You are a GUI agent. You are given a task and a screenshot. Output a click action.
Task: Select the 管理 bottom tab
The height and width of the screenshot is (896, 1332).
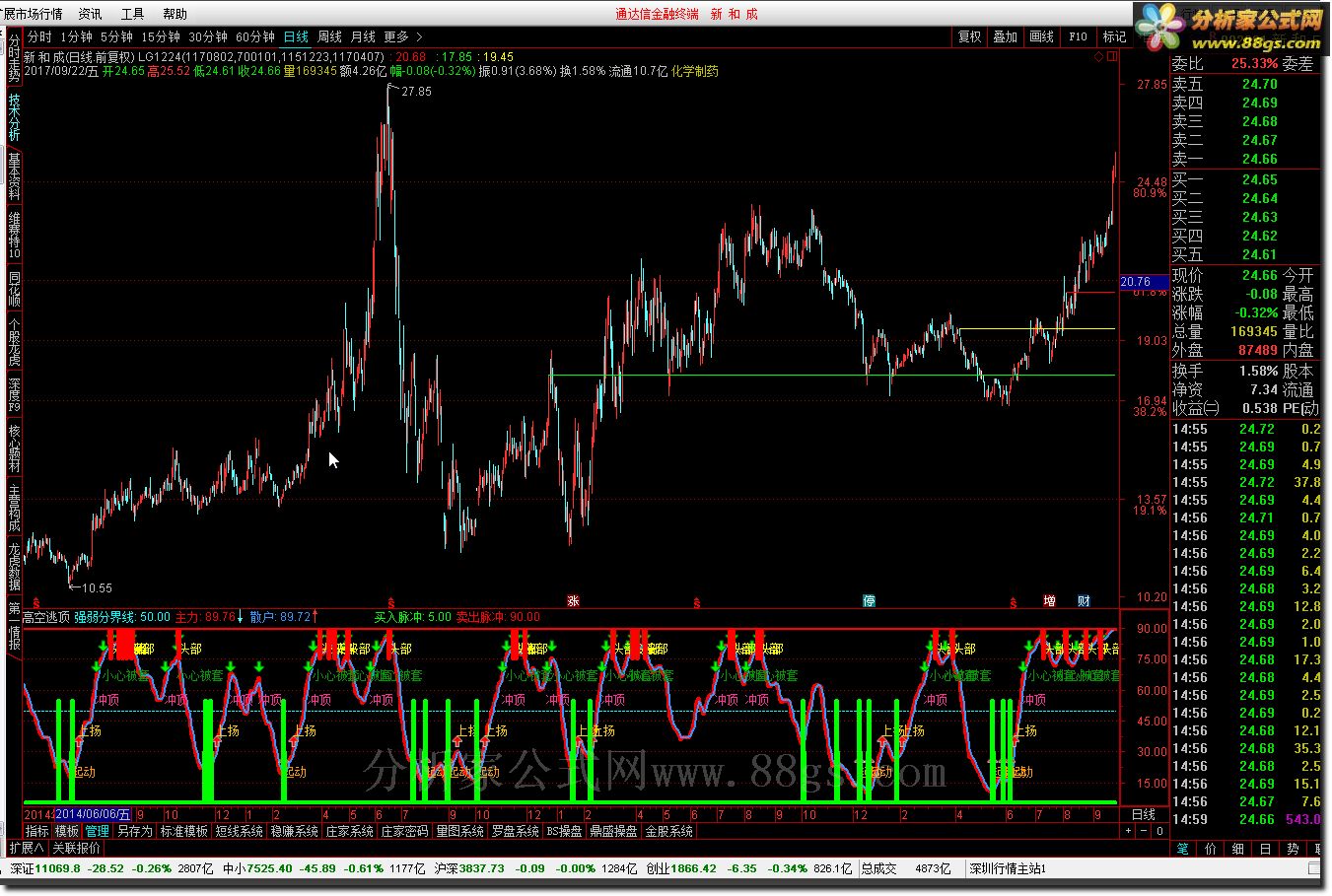click(97, 831)
